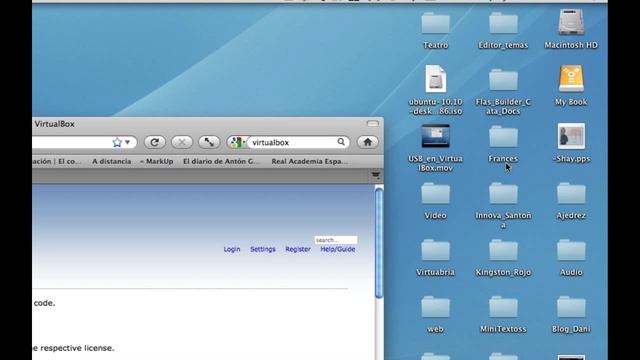This screenshot has width=640, height=360.
Task: Open 'El diario de Antón G...' bookmark
Action: [x=221, y=161]
